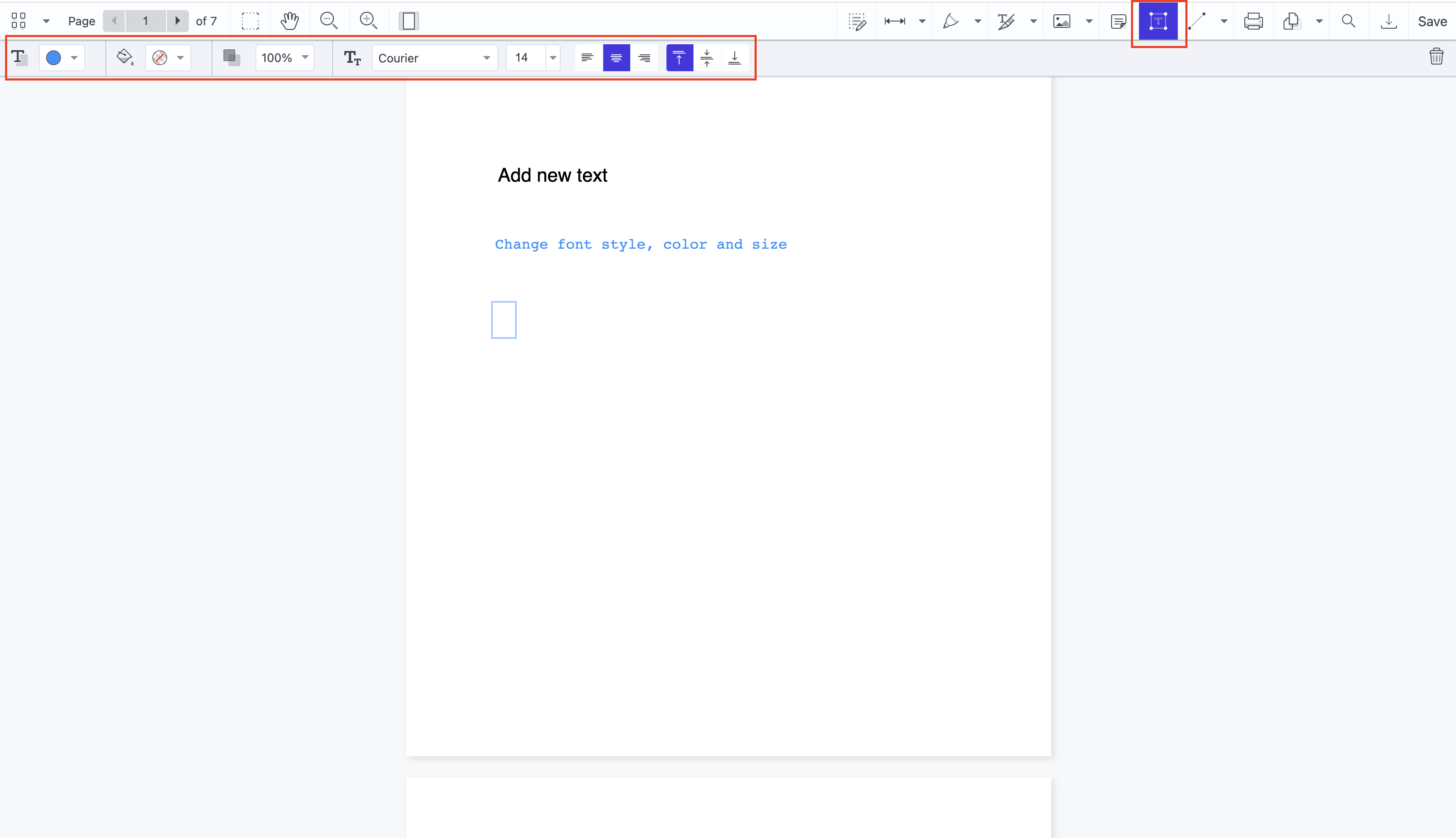Toggle left text alignment
1456x838 pixels.
(587, 58)
